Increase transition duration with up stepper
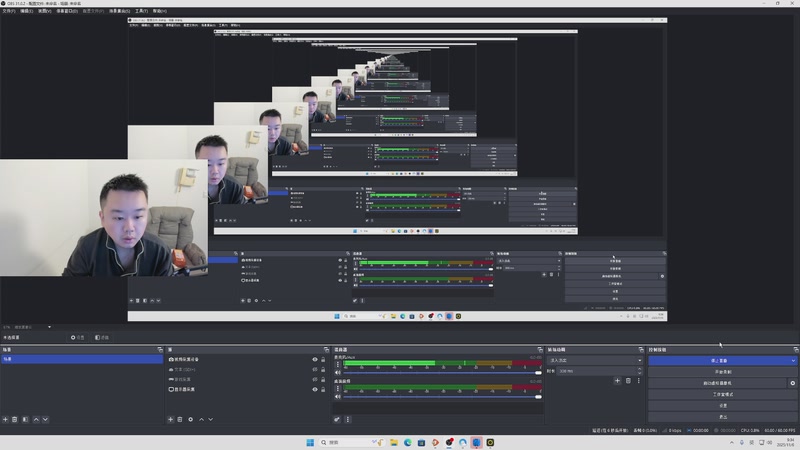The image size is (800, 450). point(639,369)
